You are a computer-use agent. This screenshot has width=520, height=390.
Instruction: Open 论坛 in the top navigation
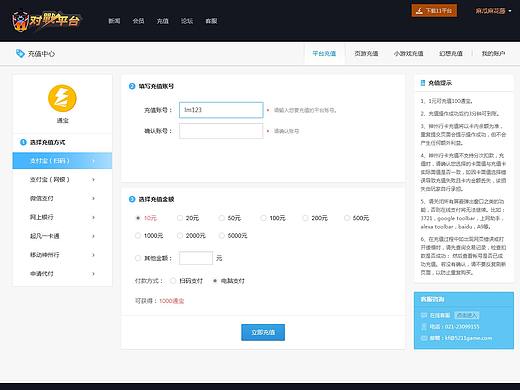pyautogui.click(x=187, y=21)
